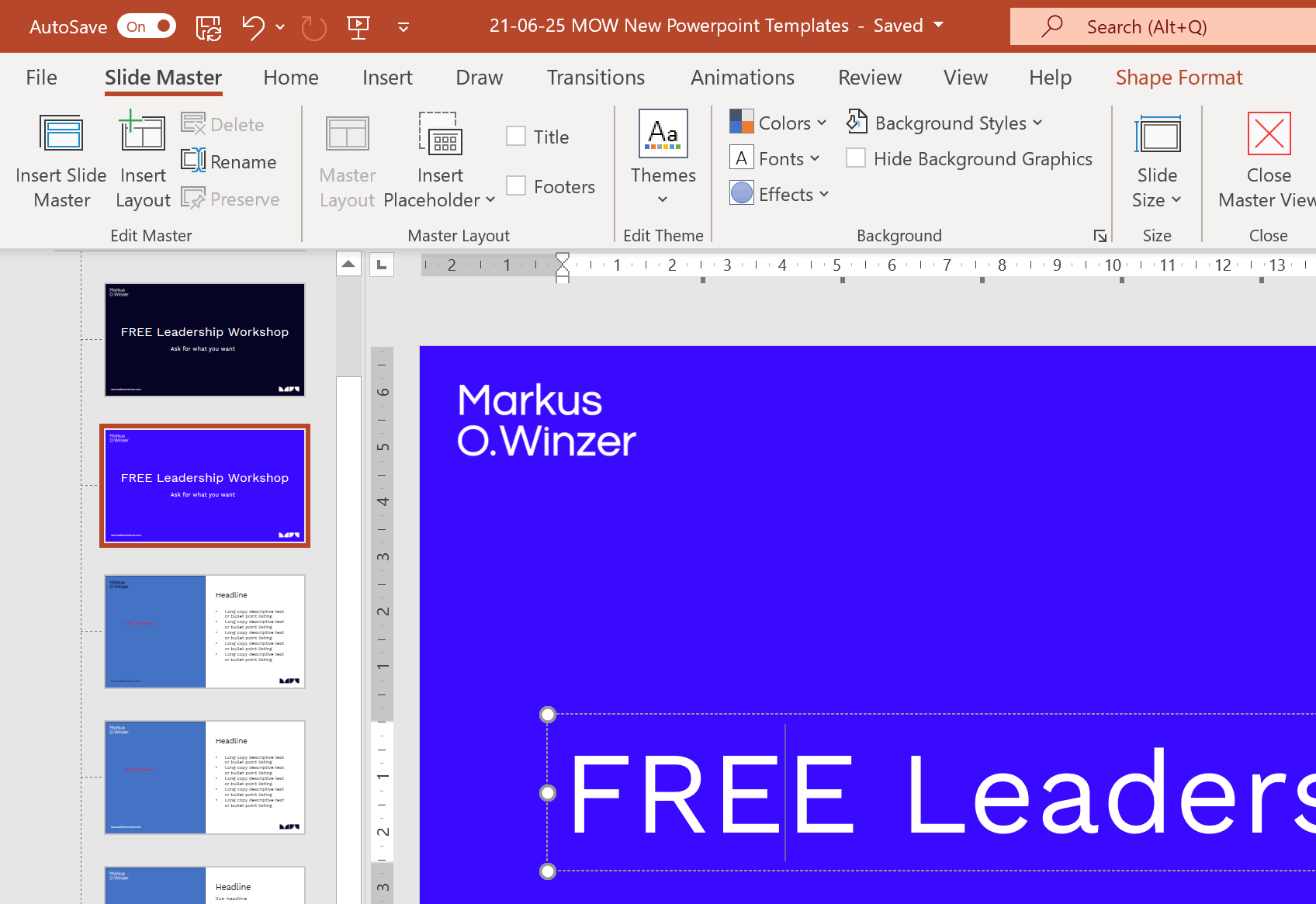
Task: Expand the Undo history dropdown arrow
Action: (280, 27)
